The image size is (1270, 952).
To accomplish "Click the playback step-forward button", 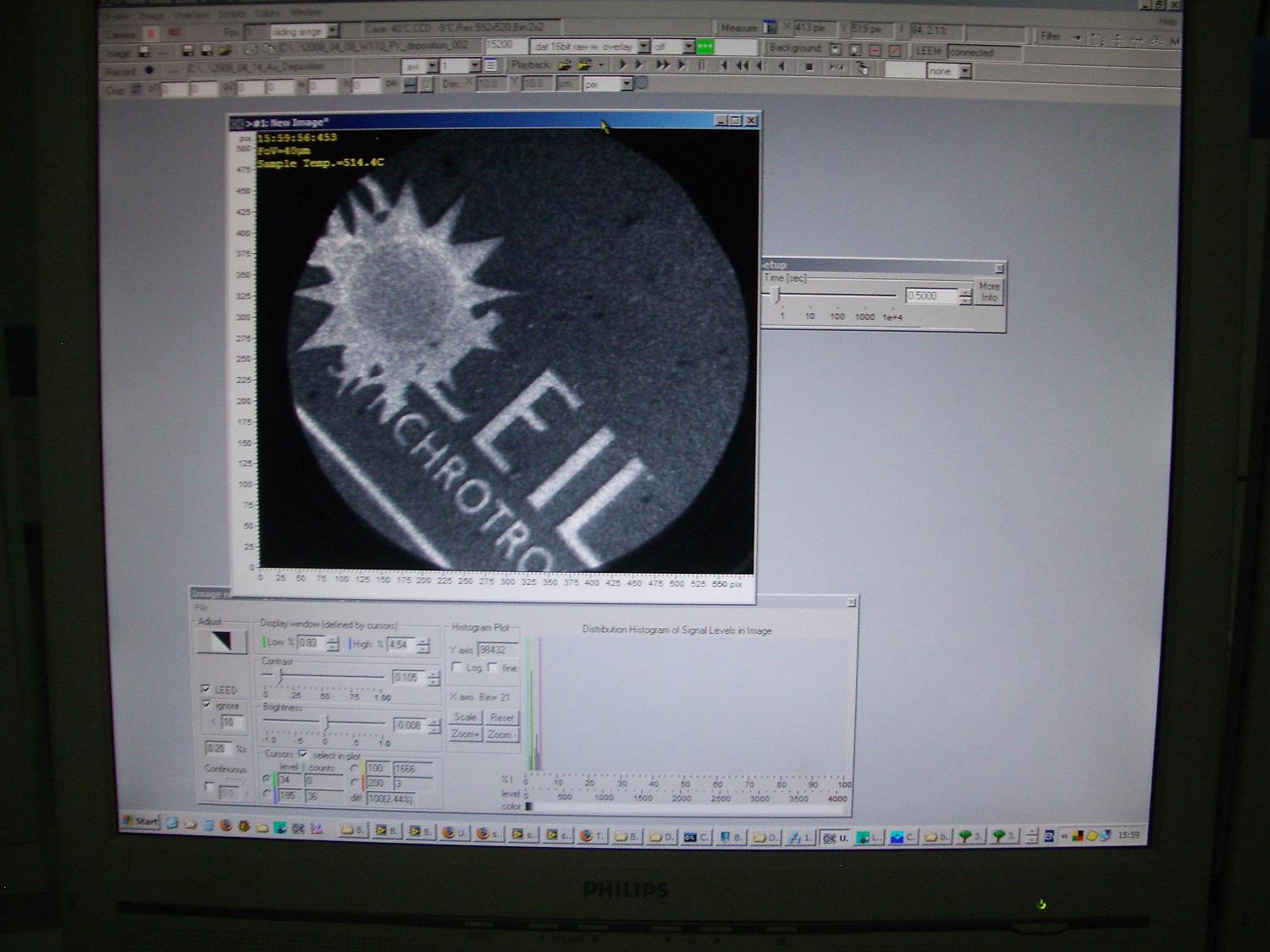I will click(x=640, y=64).
